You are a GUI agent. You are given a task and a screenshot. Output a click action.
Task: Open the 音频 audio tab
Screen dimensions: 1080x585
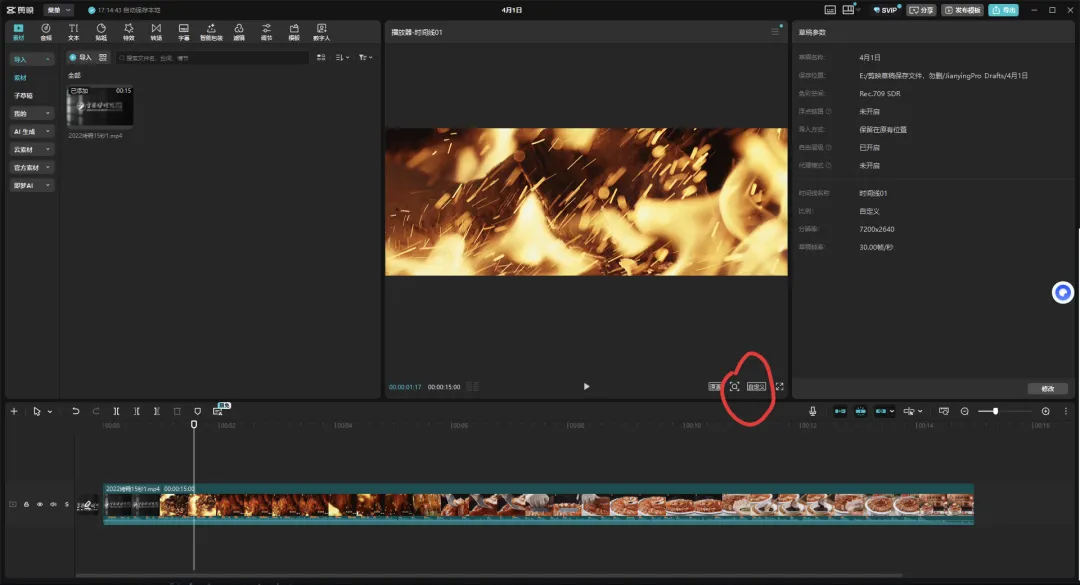(46, 32)
